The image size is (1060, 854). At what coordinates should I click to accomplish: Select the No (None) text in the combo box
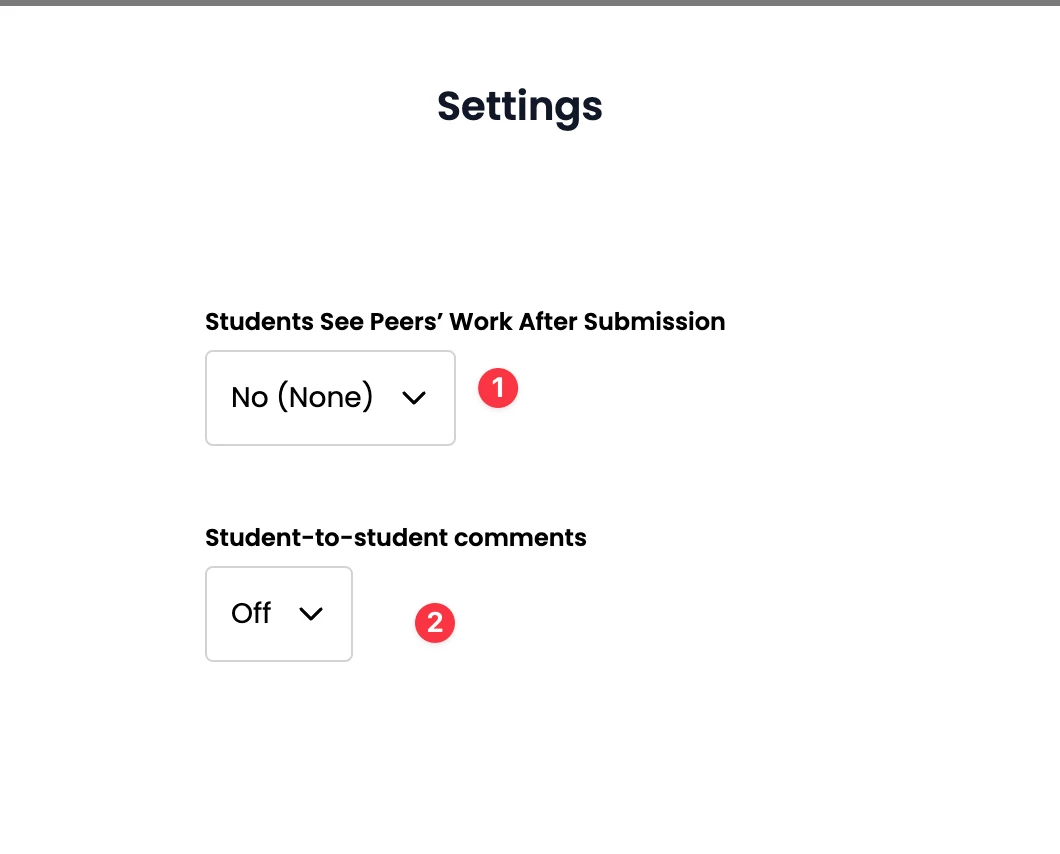pyautogui.click(x=302, y=397)
